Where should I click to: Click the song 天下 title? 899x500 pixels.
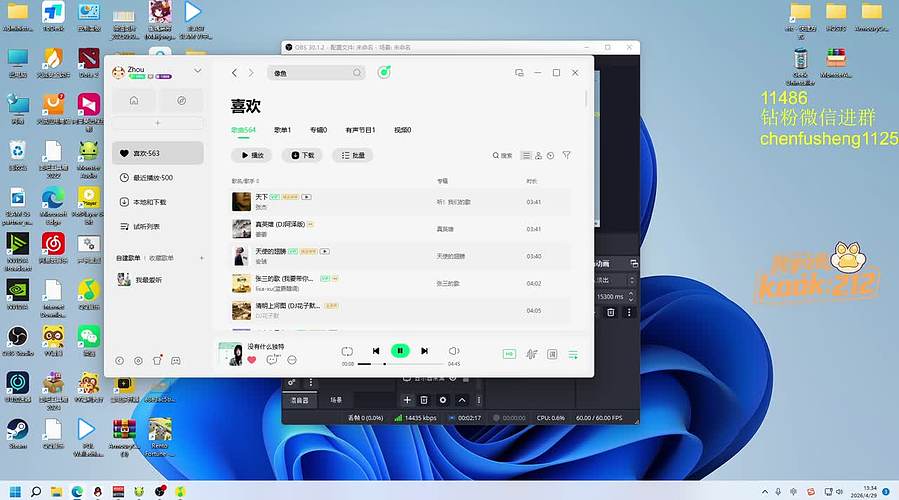tap(261, 197)
